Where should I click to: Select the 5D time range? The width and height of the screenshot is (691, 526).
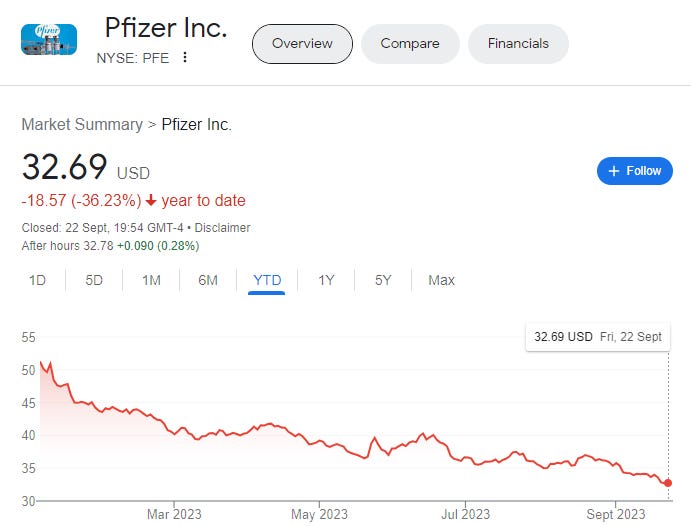[94, 280]
